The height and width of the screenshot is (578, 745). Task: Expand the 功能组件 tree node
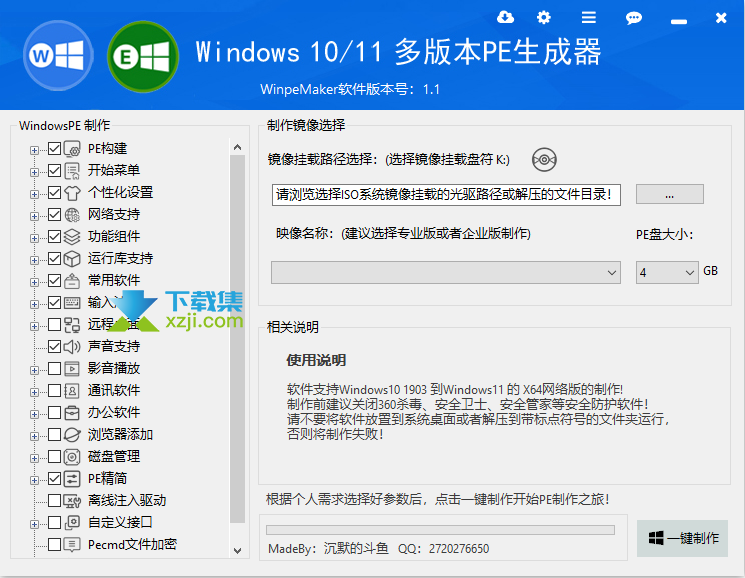point(34,238)
